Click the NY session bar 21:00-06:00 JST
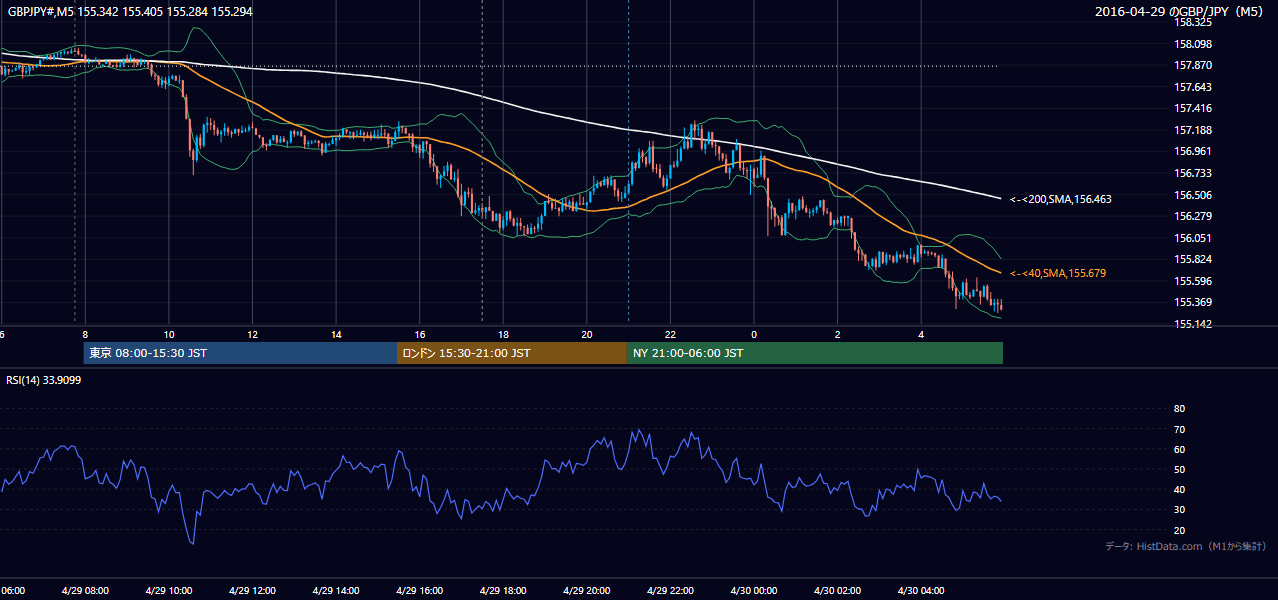The image size is (1278, 600). point(815,353)
